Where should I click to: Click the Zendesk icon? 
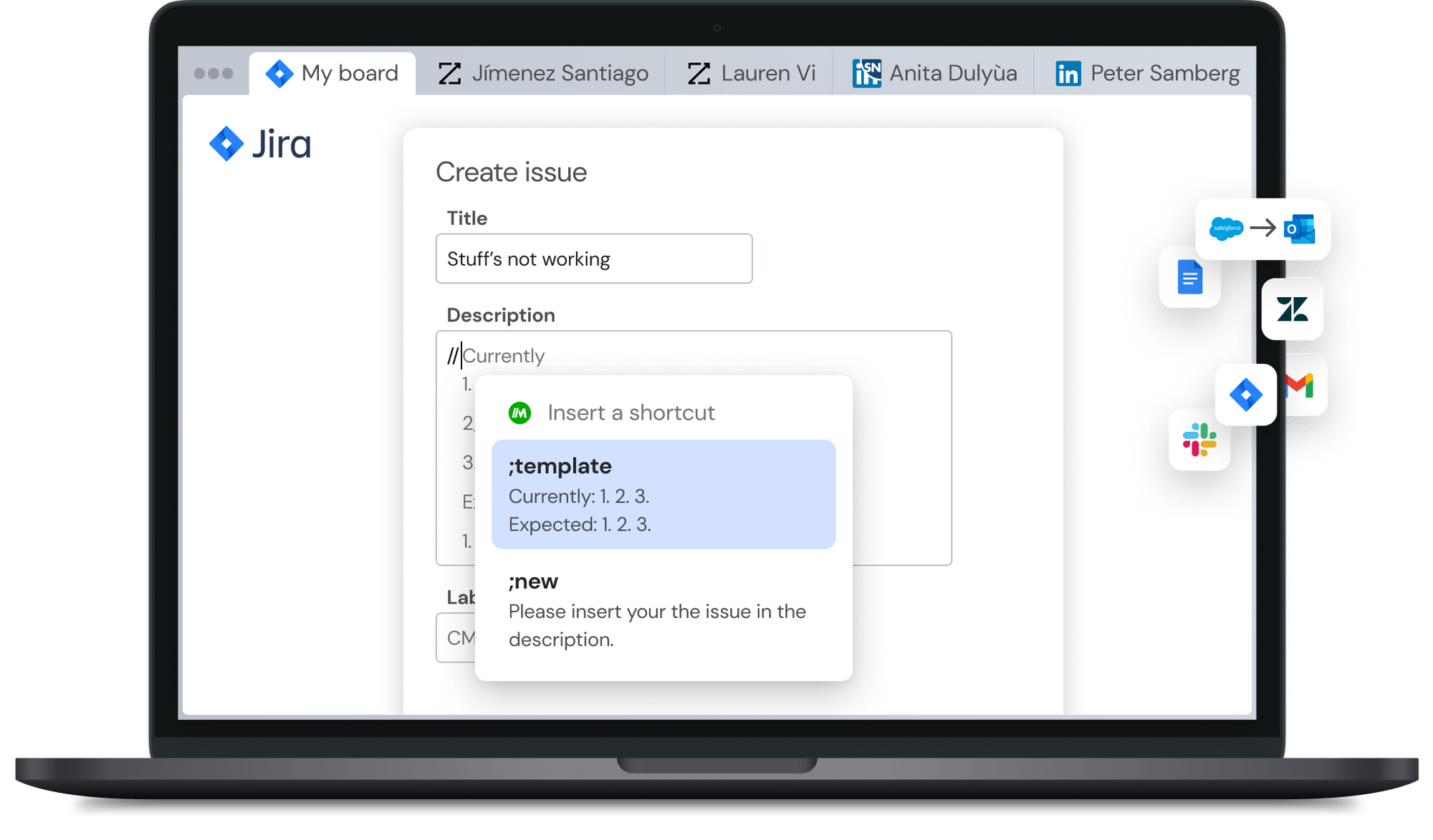[x=1293, y=309]
